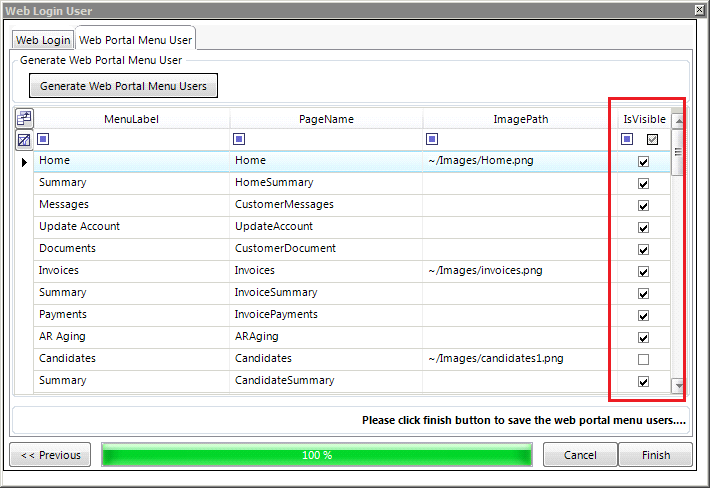This screenshot has width=710, height=488.
Task: Select the Home MenuLabel cell
Action: click(131, 161)
